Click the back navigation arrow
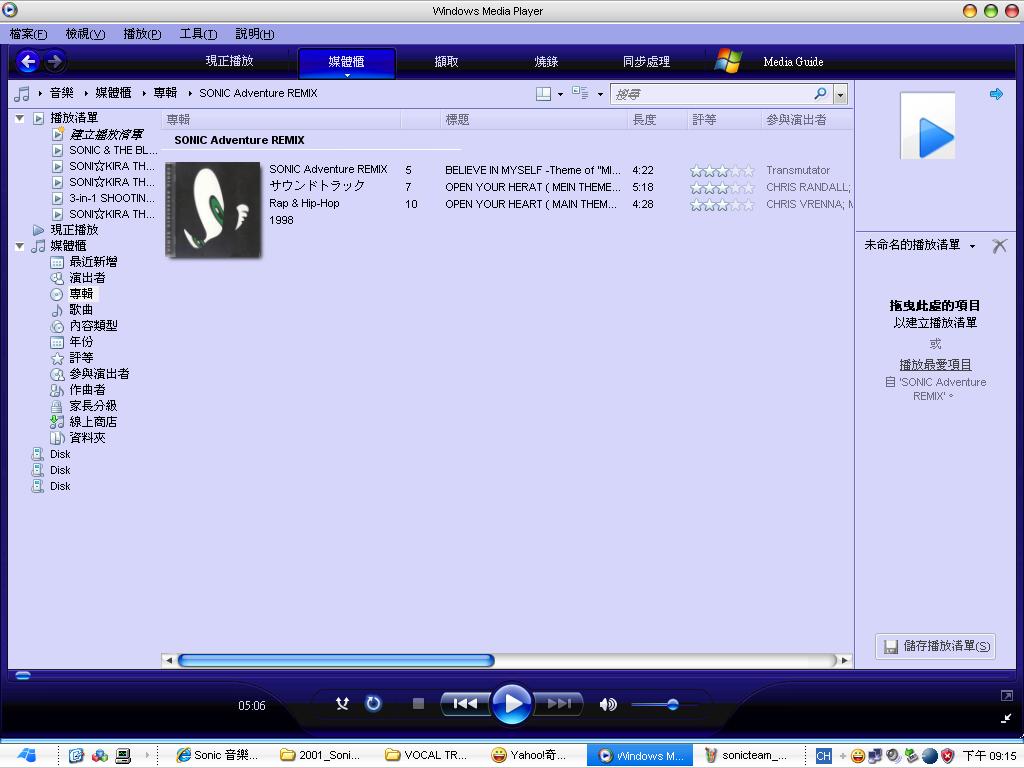 28,62
